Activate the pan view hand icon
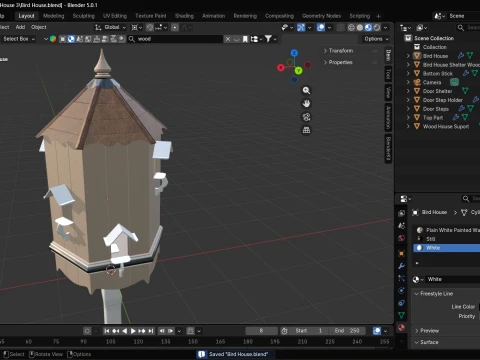The width and height of the screenshot is (480, 360). point(306,104)
